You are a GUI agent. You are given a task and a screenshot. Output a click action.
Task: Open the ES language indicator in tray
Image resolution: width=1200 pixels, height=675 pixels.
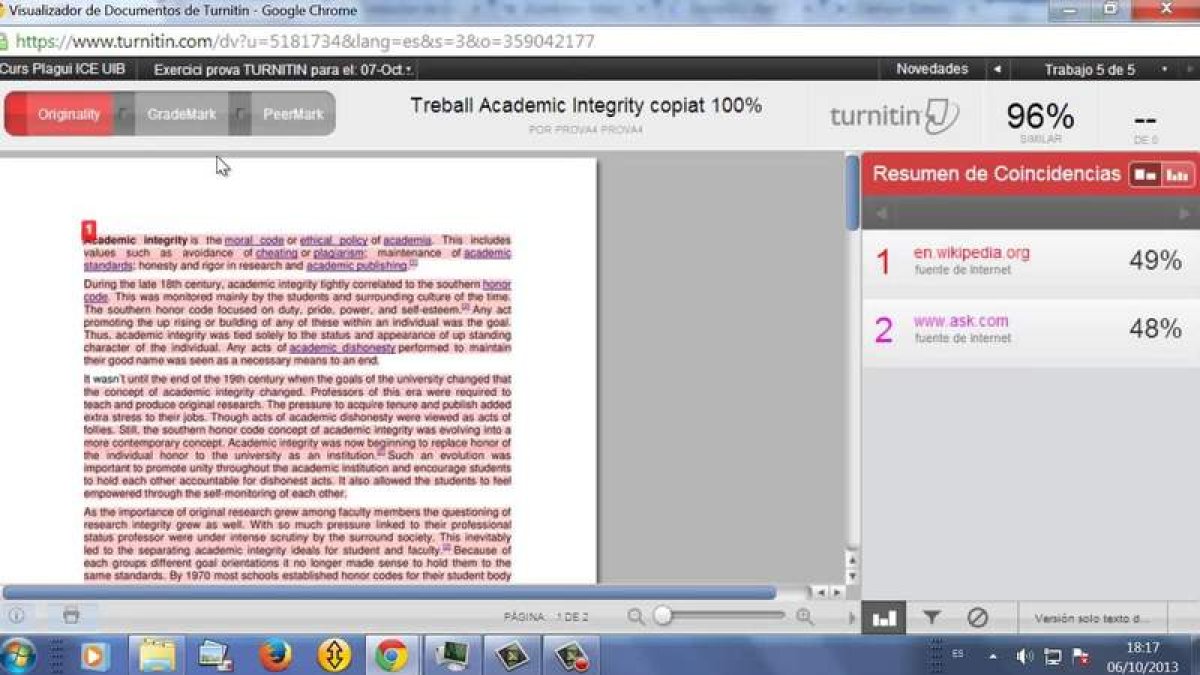pyautogui.click(x=958, y=654)
